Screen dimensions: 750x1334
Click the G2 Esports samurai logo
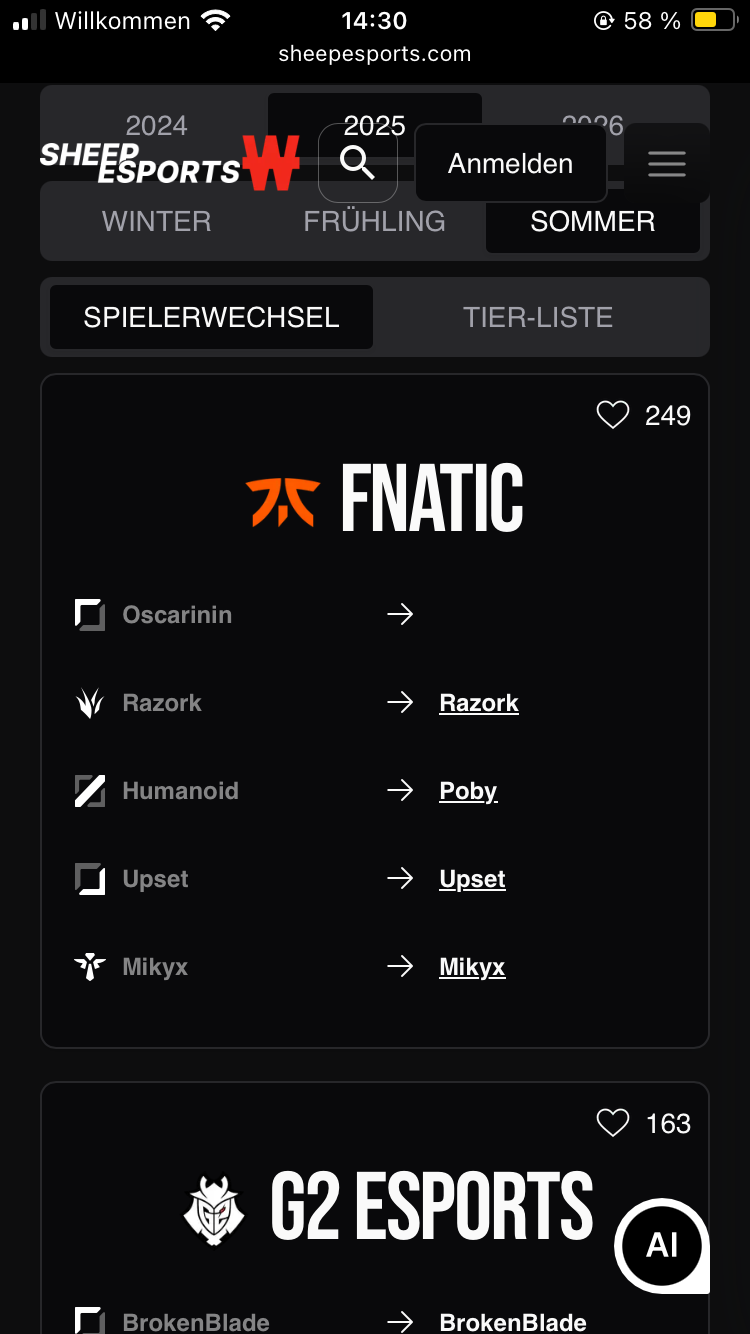[x=214, y=1209]
